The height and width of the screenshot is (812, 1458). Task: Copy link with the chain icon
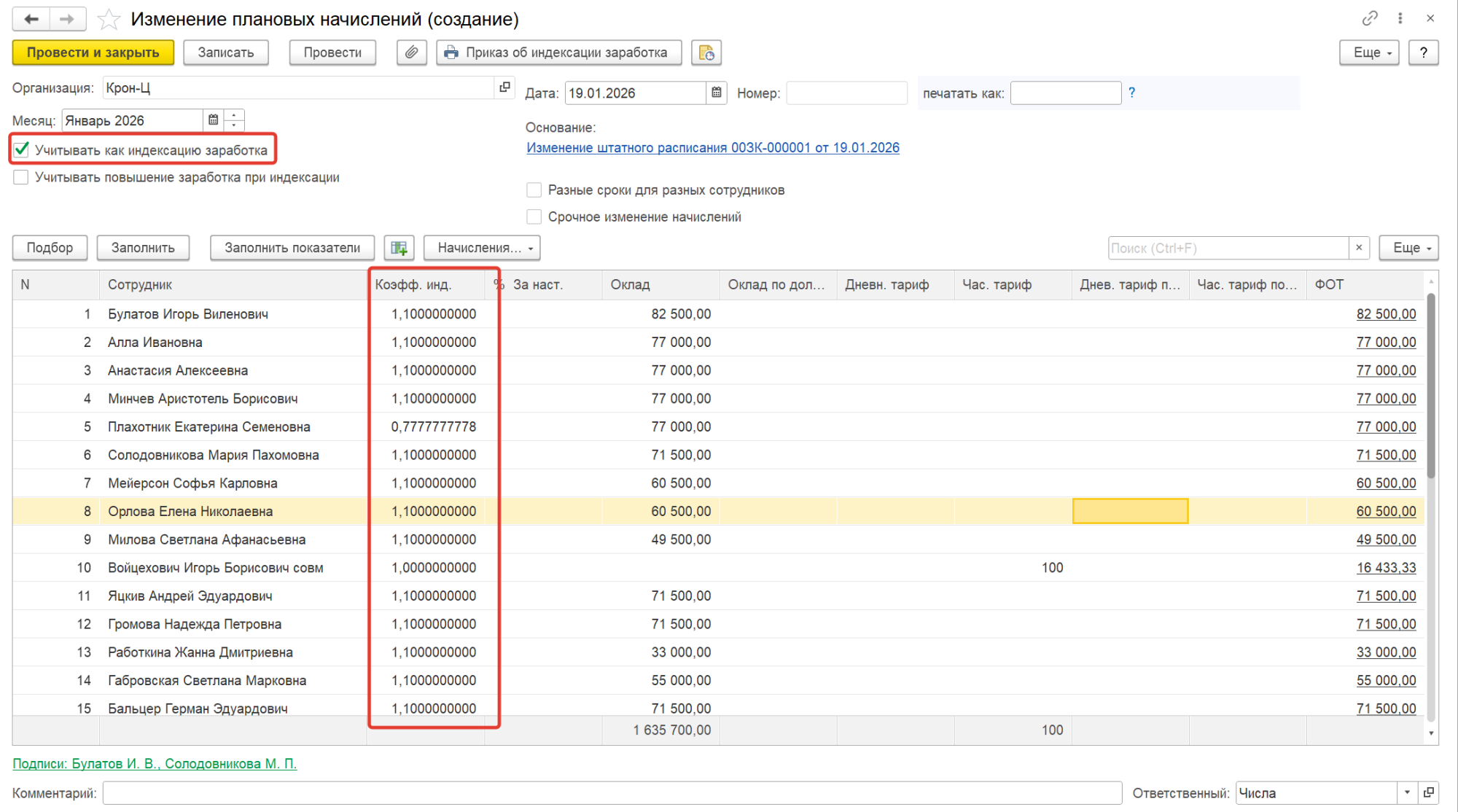(x=1370, y=18)
